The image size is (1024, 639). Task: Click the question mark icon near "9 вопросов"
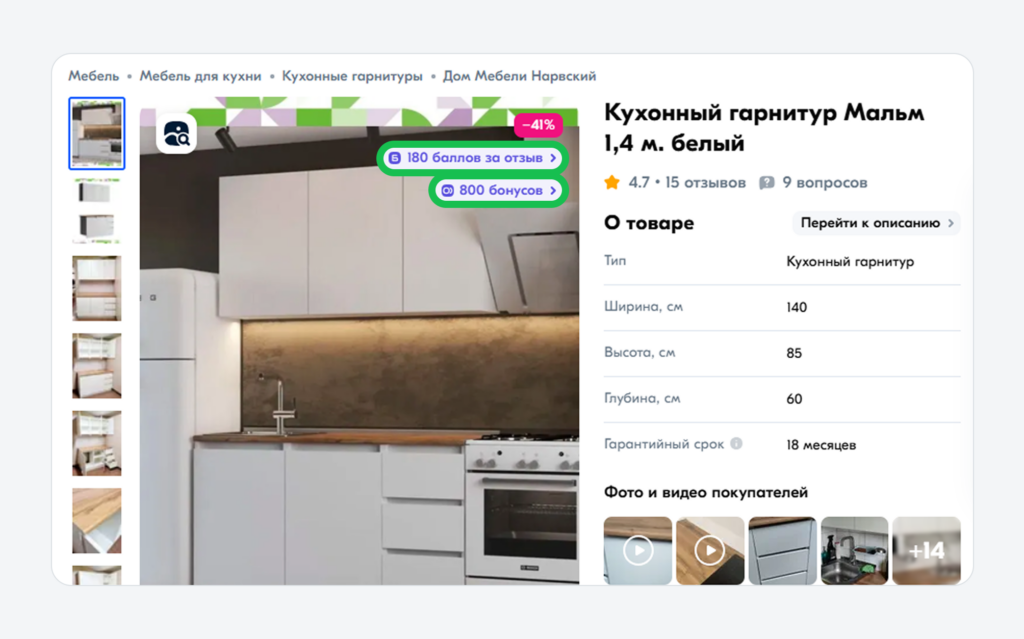(x=766, y=182)
